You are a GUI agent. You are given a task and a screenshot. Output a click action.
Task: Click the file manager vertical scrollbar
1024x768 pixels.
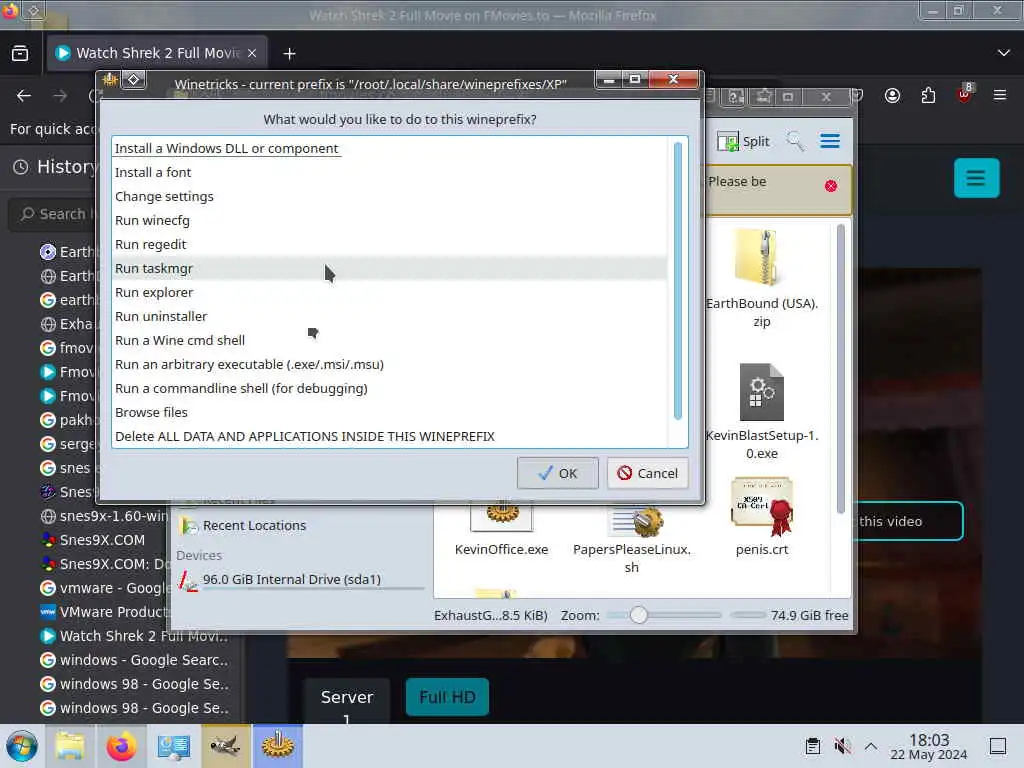tap(840, 369)
